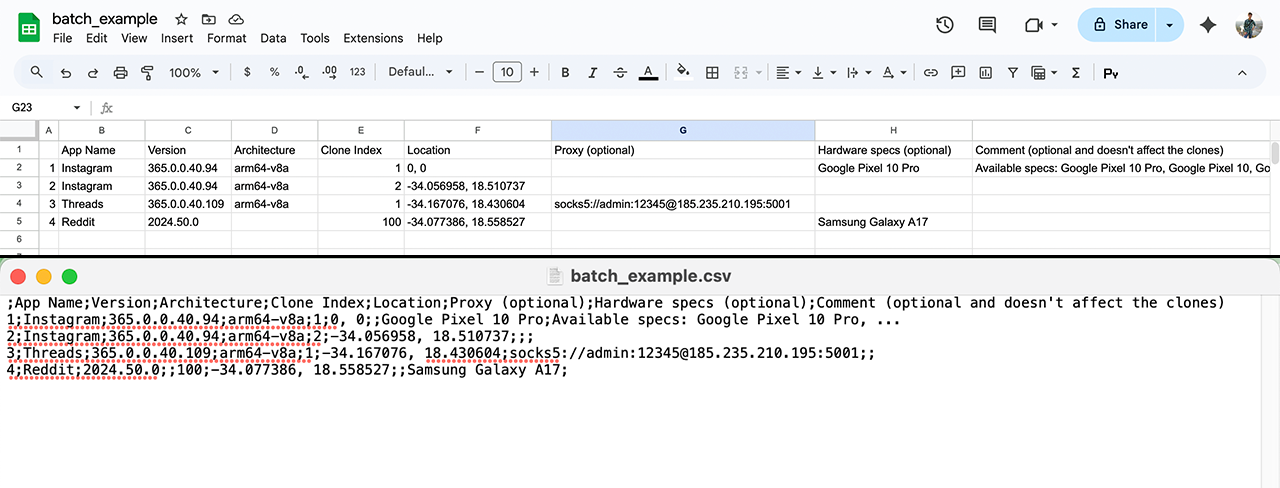Select column G header
Screen dimensions: 1280x488
coord(683,131)
